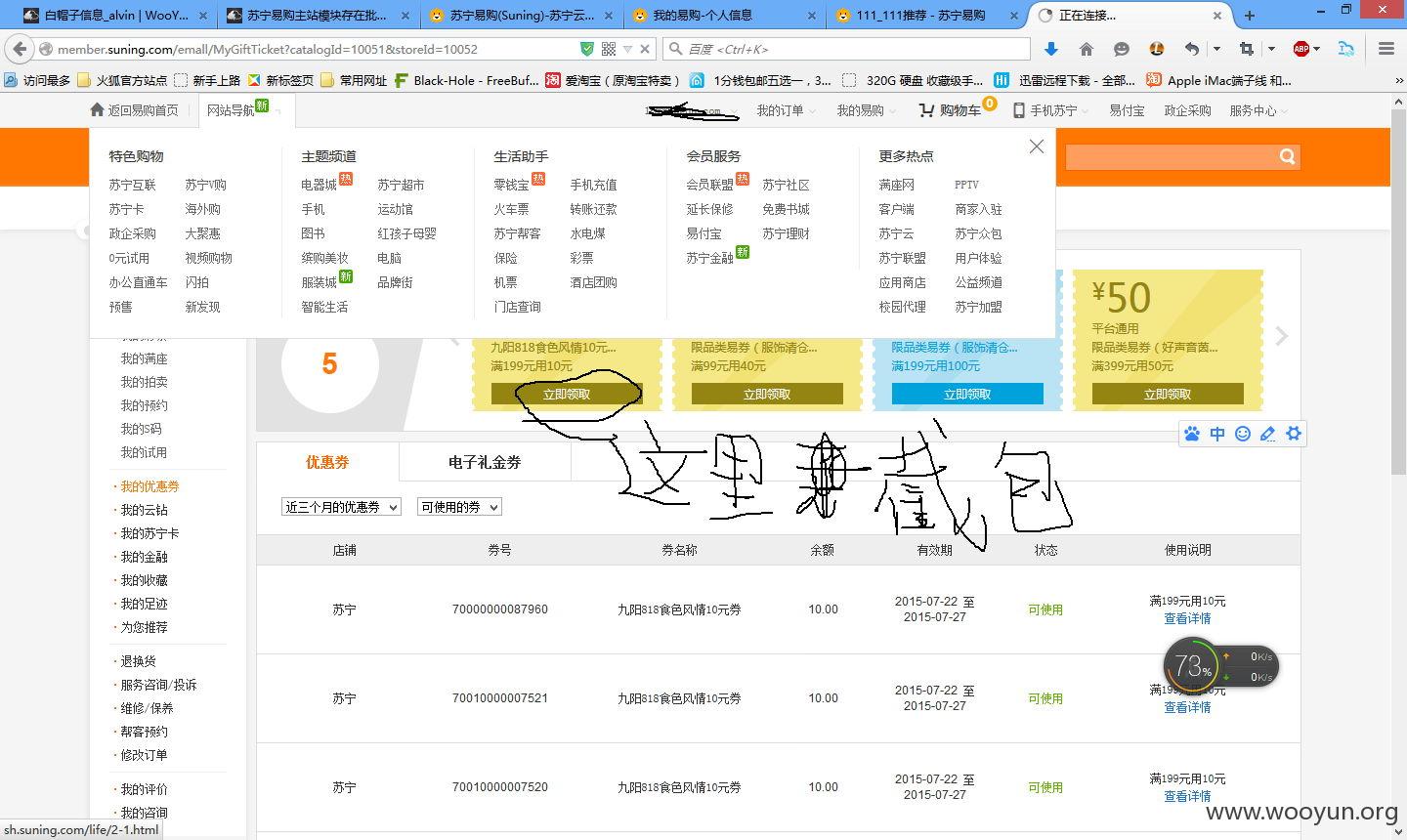Click the 中 language icon in floating toolbar
The height and width of the screenshot is (840, 1407).
(x=1217, y=434)
